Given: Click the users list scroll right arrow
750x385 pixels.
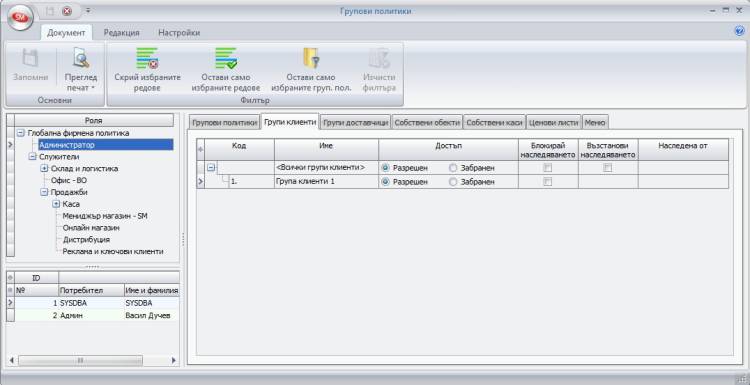Looking at the screenshot, I should (174, 360).
